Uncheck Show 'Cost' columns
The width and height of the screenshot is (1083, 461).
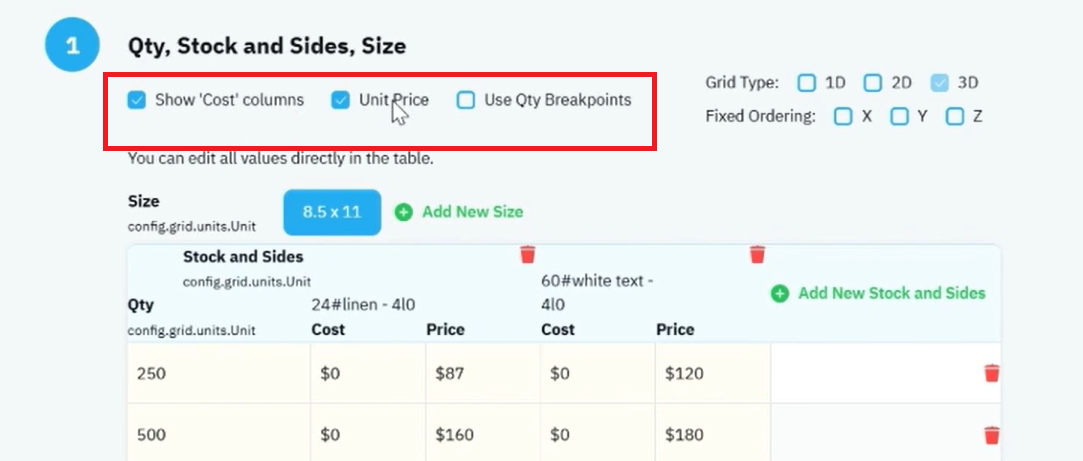click(x=137, y=100)
